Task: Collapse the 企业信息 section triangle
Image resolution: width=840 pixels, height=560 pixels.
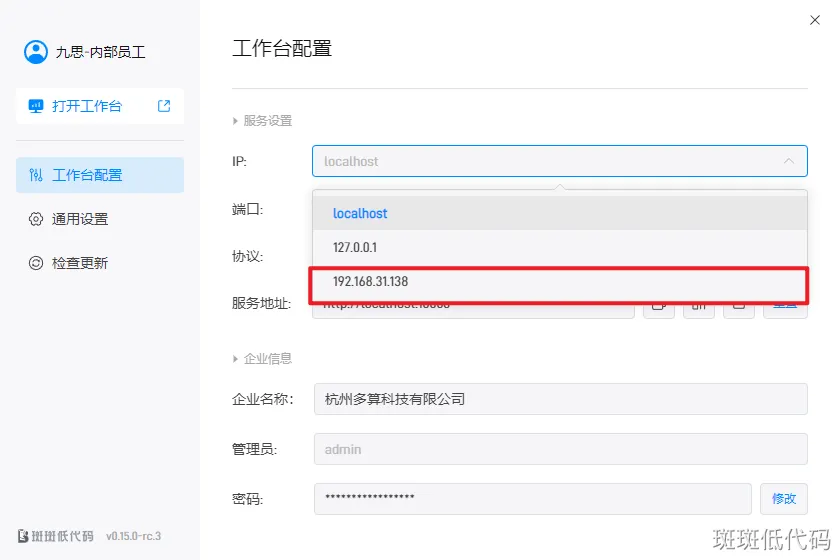Action: click(x=236, y=358)
